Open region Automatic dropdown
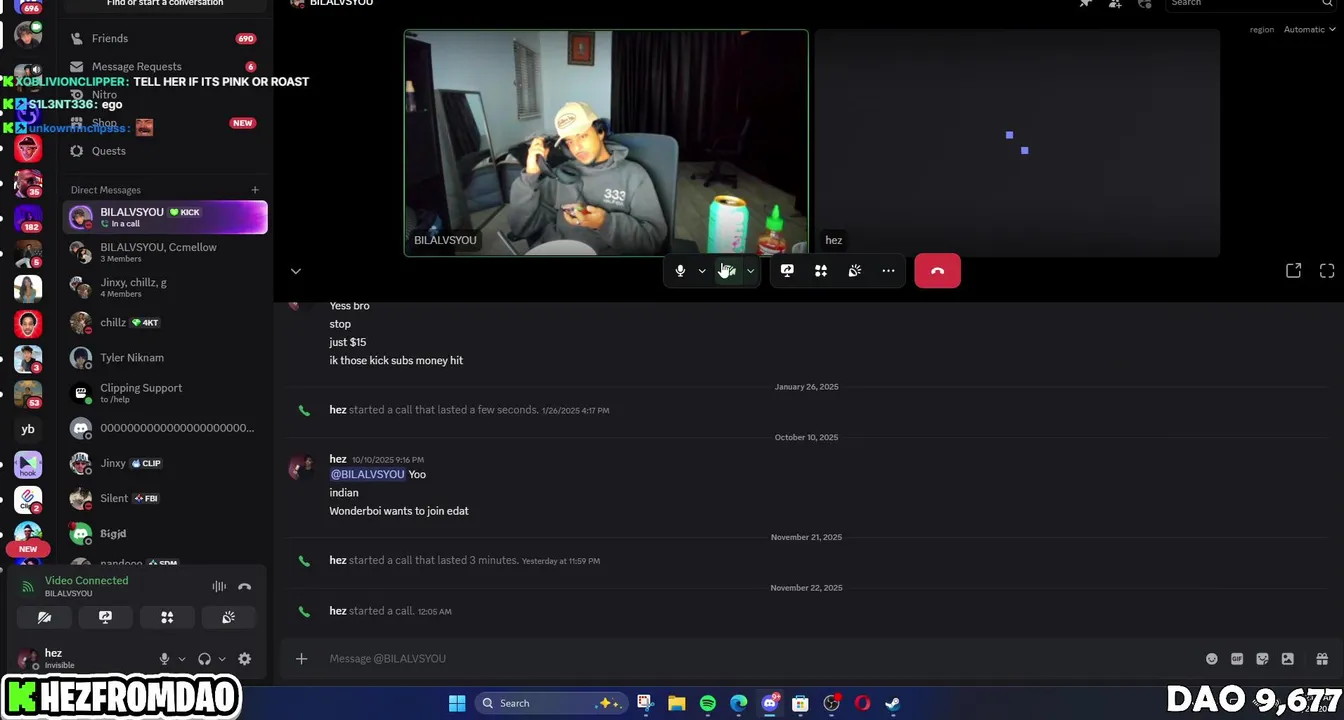The image size is (1344, 720). click(x=1309, y=30)
